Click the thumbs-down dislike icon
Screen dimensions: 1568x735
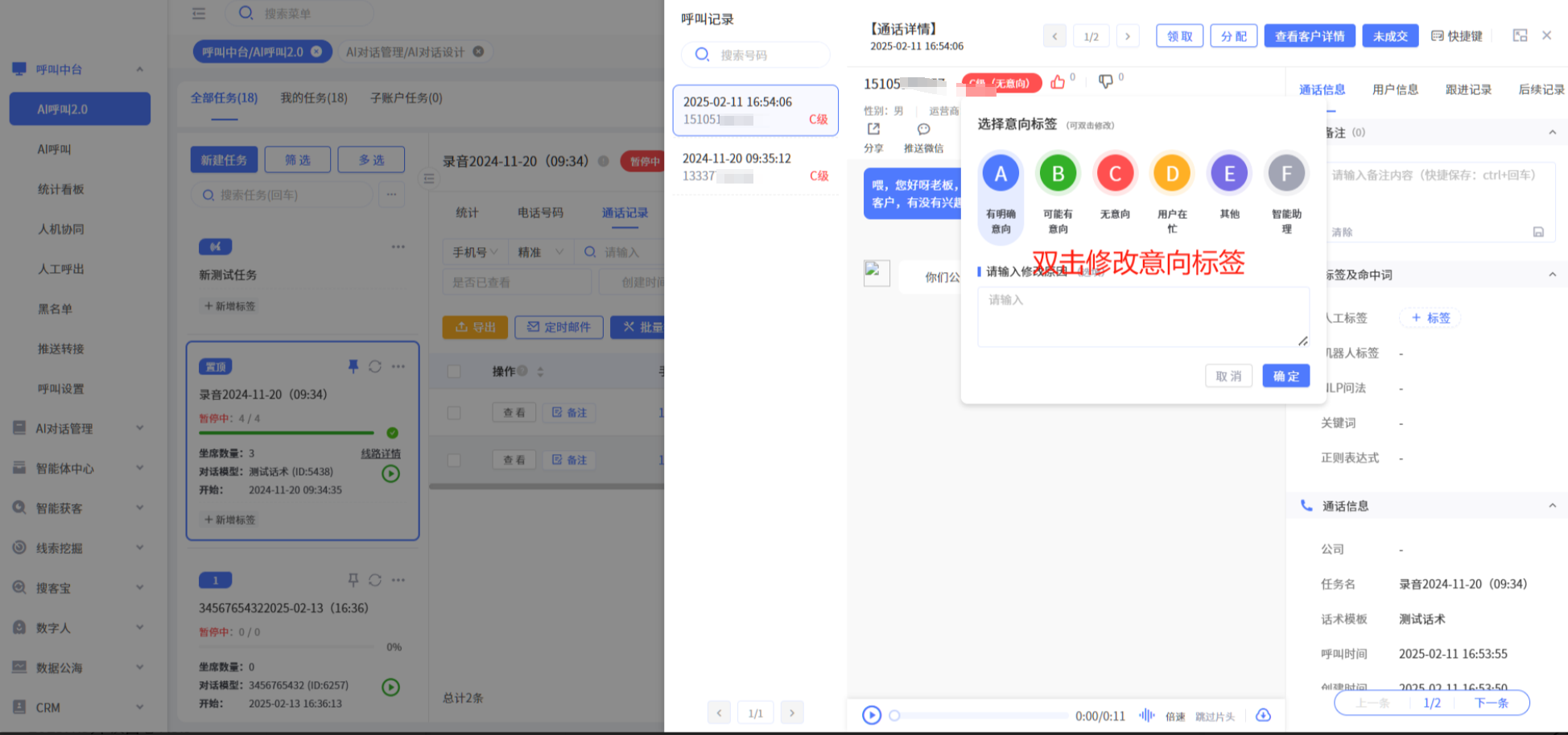click(x=1106, y=82)
